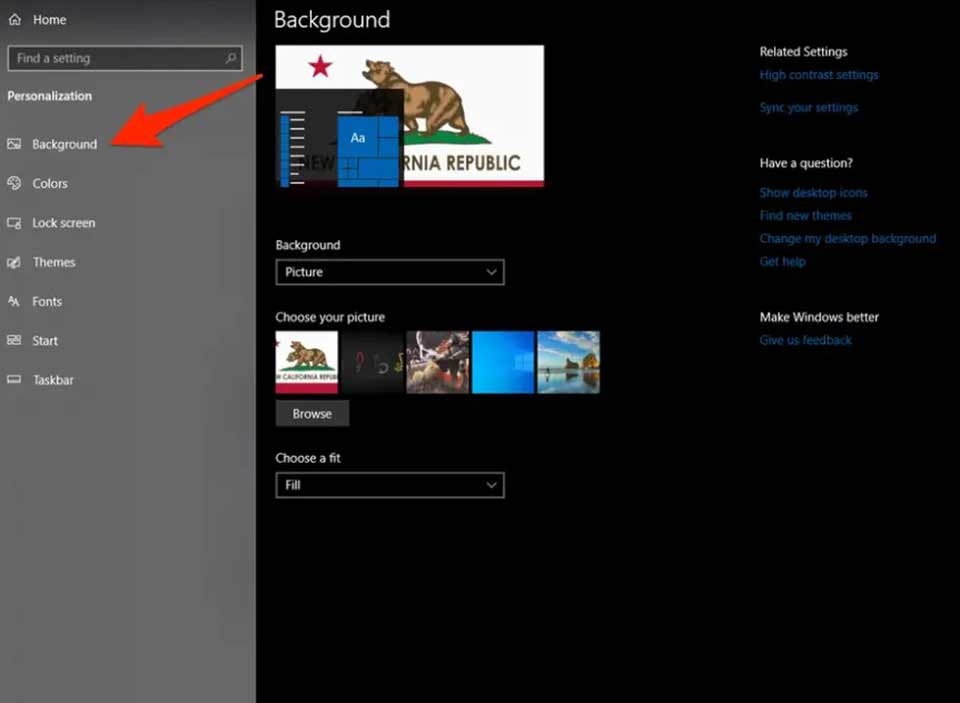Click the Taskbar bar icon

coord(14,380)
